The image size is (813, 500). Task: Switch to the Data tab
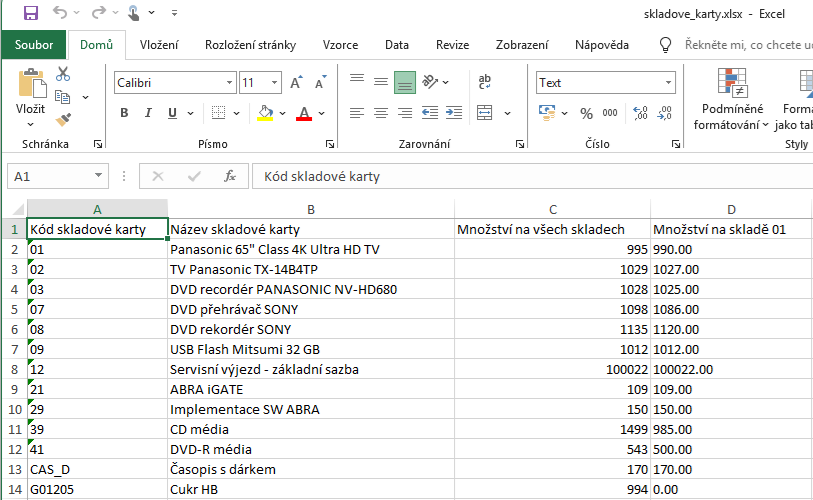click(x=397, y=45)
